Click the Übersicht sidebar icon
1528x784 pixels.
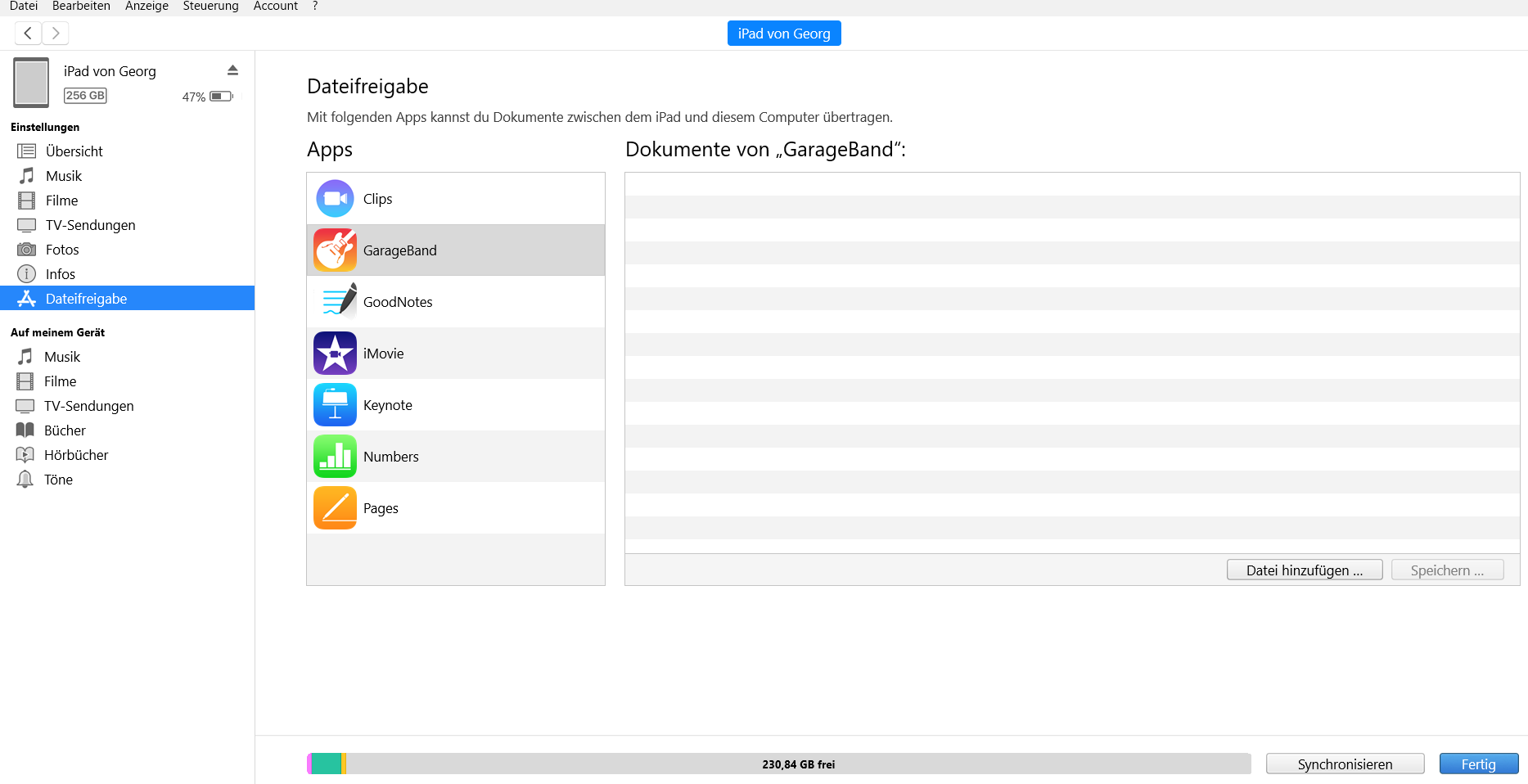point(27,151)
